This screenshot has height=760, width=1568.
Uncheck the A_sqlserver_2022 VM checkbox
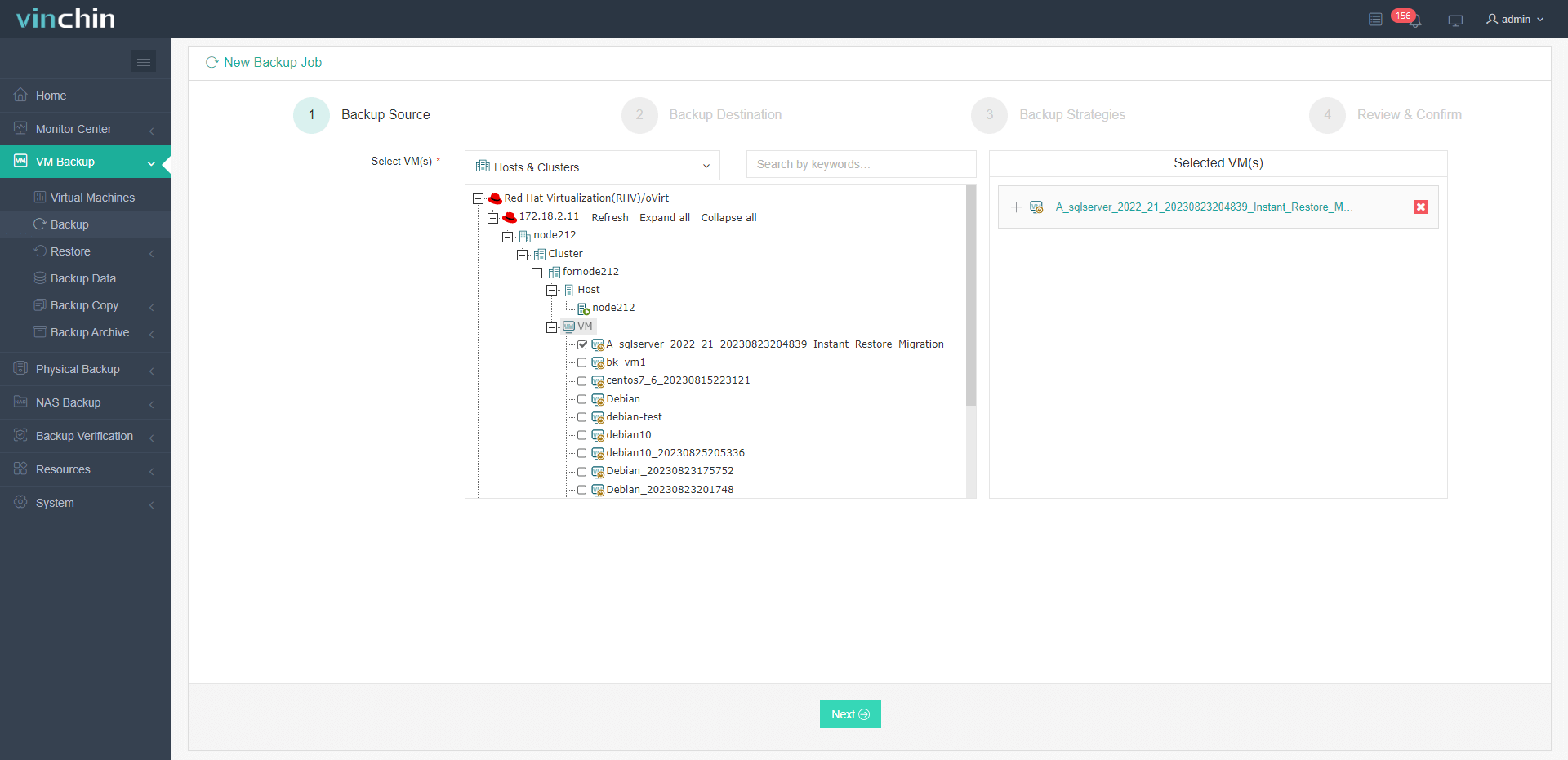click(x=582, y=344)
